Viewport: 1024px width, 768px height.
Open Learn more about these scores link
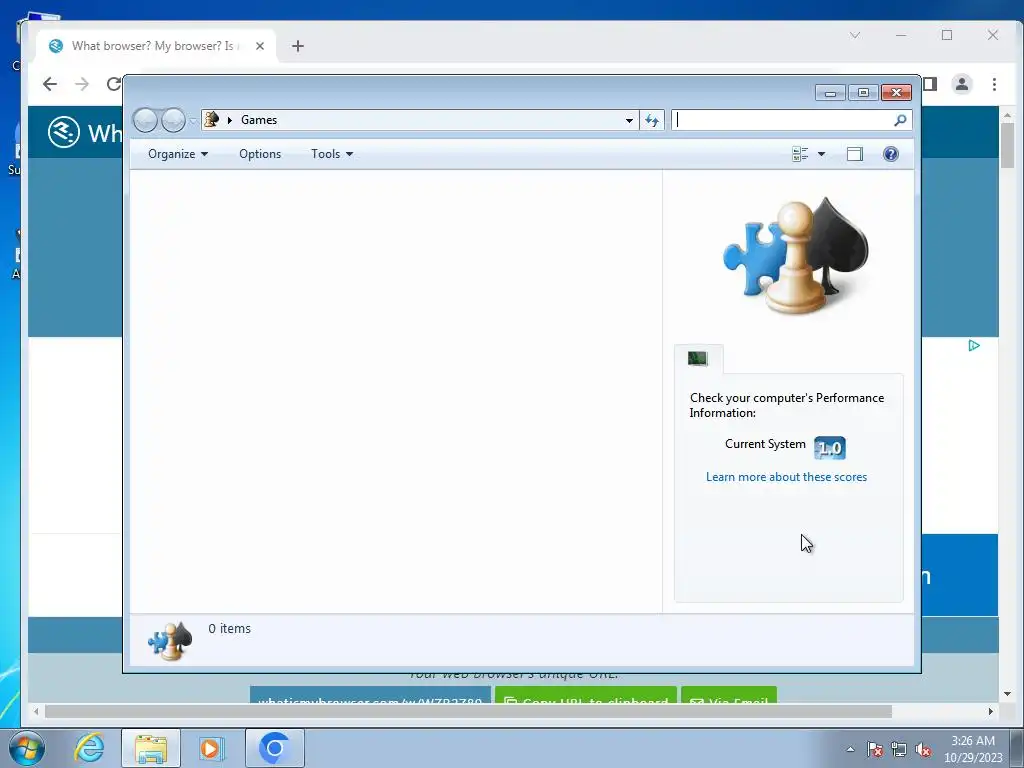click(786, 477)
